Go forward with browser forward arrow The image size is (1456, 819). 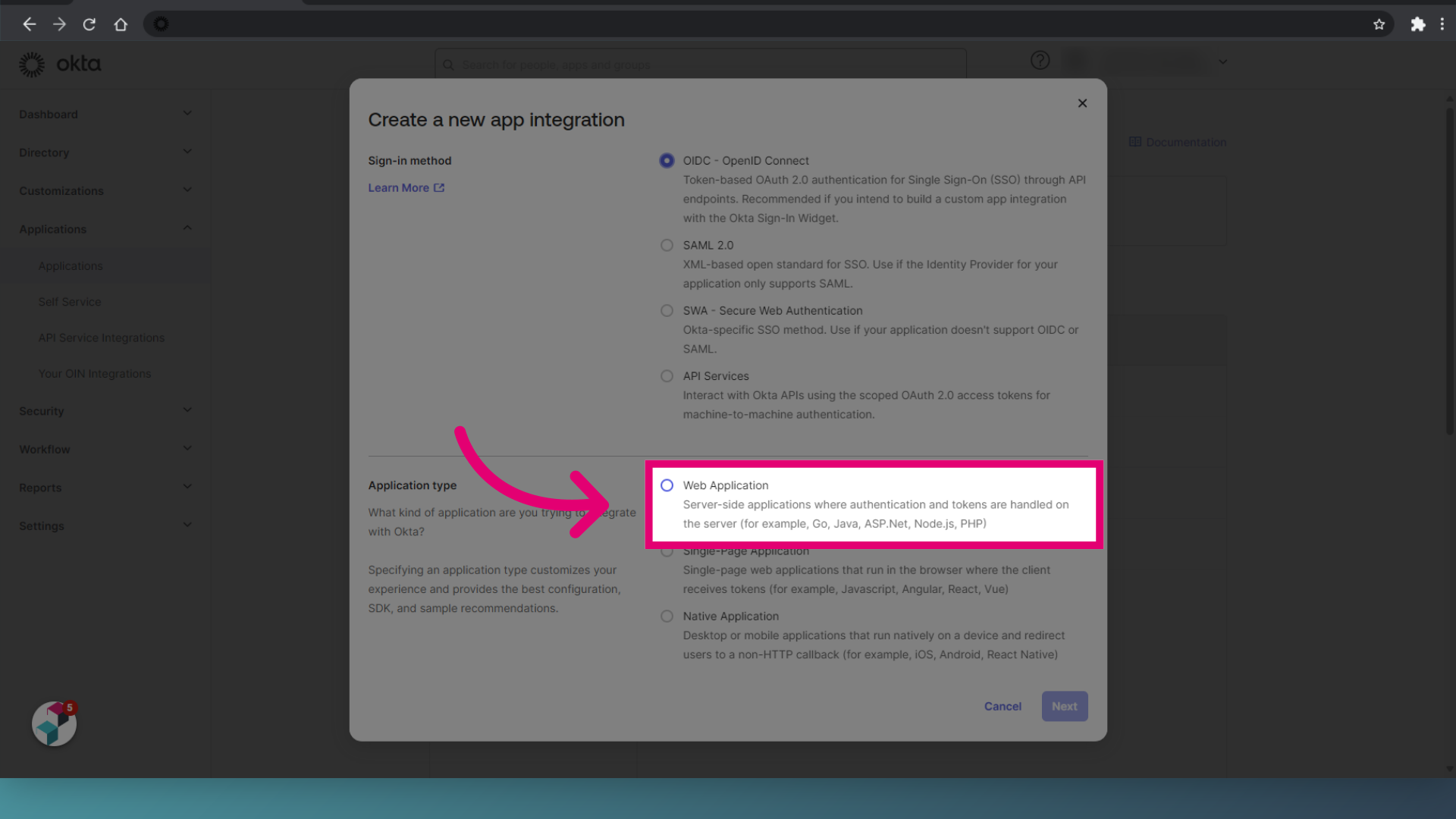coord(59,24)
